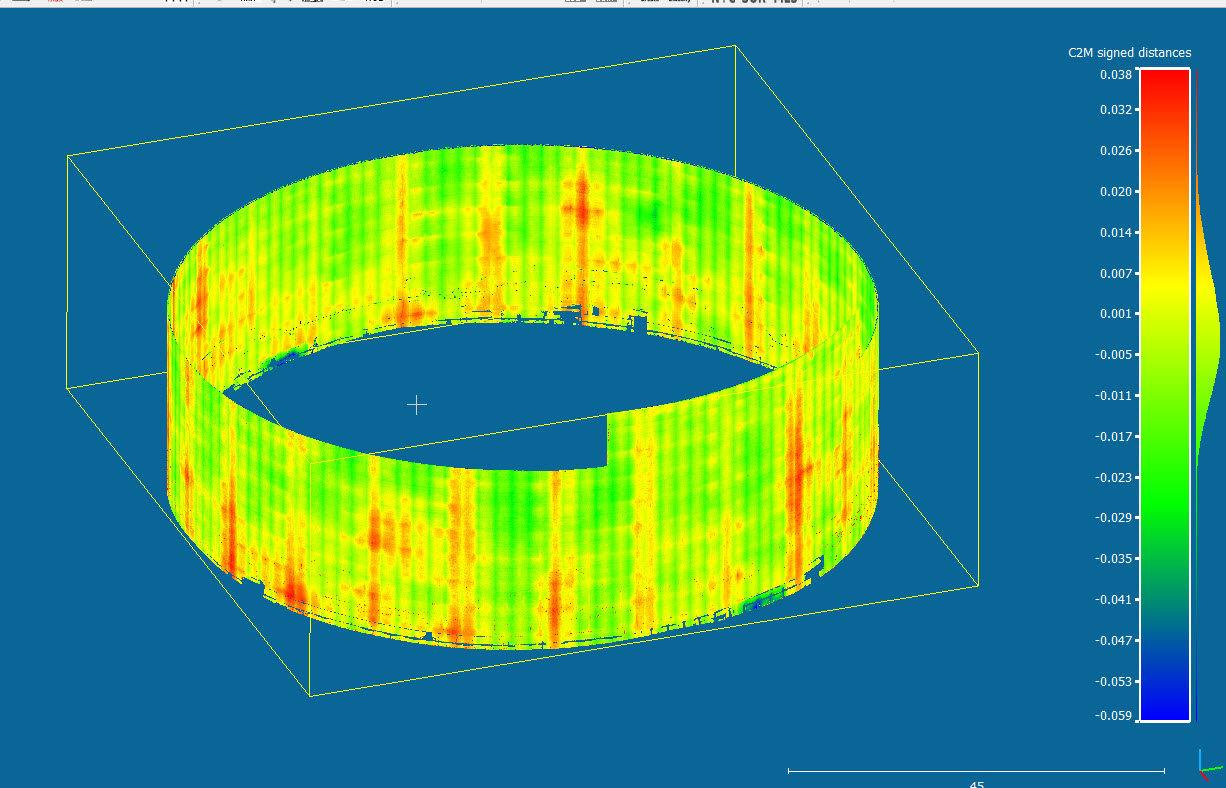Click the 0.001 tick label on the scale
The height and width of the screenshot is (788, 1226).
(x=1115, y=314)
